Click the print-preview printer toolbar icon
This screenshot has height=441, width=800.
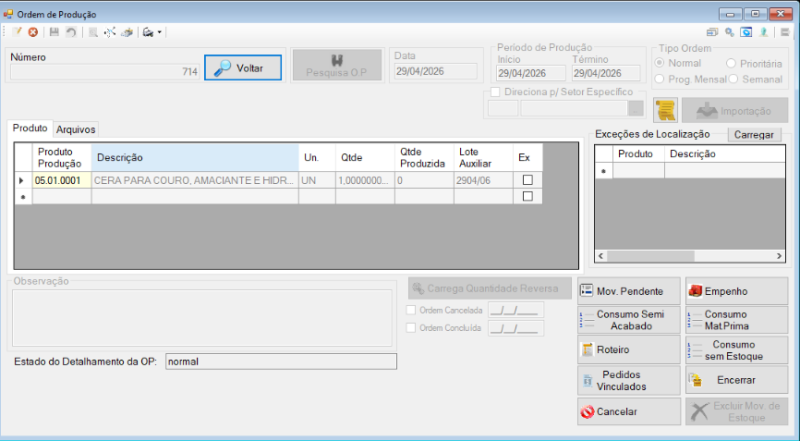tap(127, 32)
